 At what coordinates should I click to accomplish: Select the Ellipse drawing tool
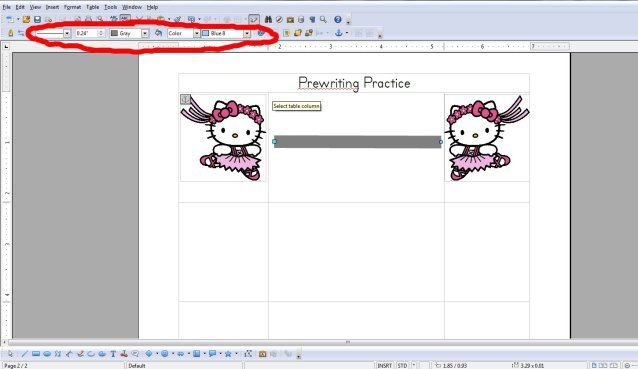47,354
